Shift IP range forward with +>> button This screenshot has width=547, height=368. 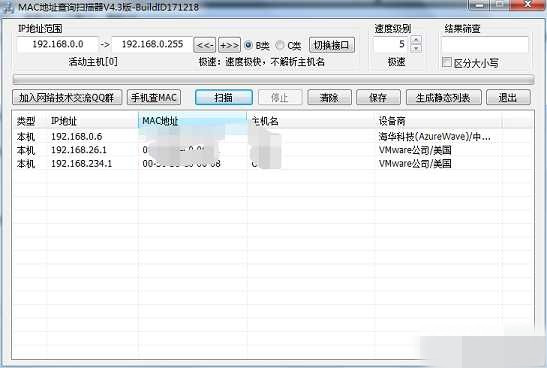coord(229,45)
